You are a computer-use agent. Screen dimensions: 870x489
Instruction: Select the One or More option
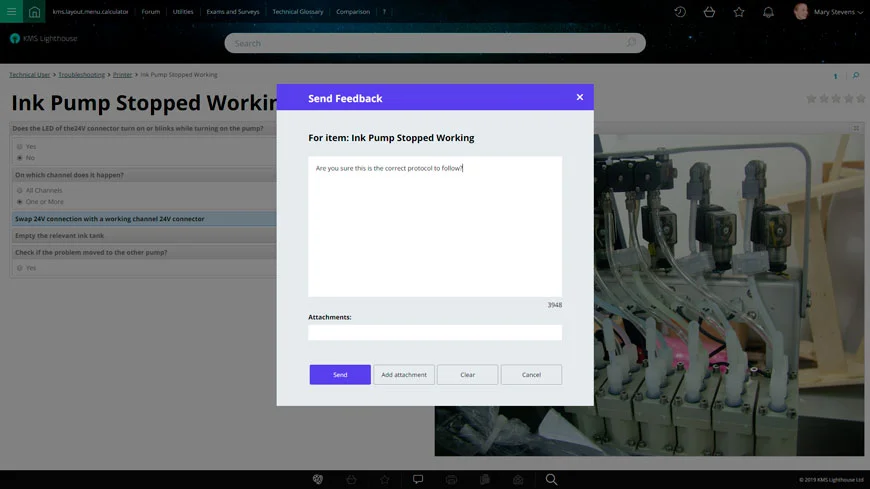[19, 201]
